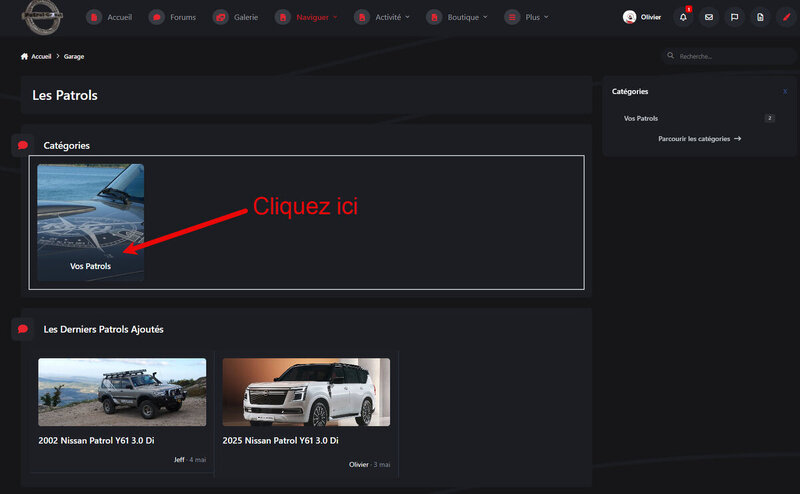The image size is (800, 494).
Task: Open the reports flag icon
Action: [734, 17]
